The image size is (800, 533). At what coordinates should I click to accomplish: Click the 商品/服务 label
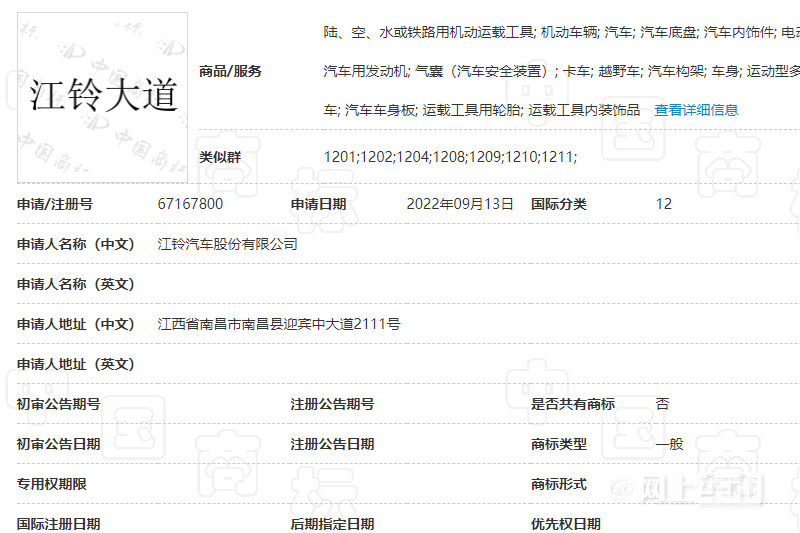point(230,71)
